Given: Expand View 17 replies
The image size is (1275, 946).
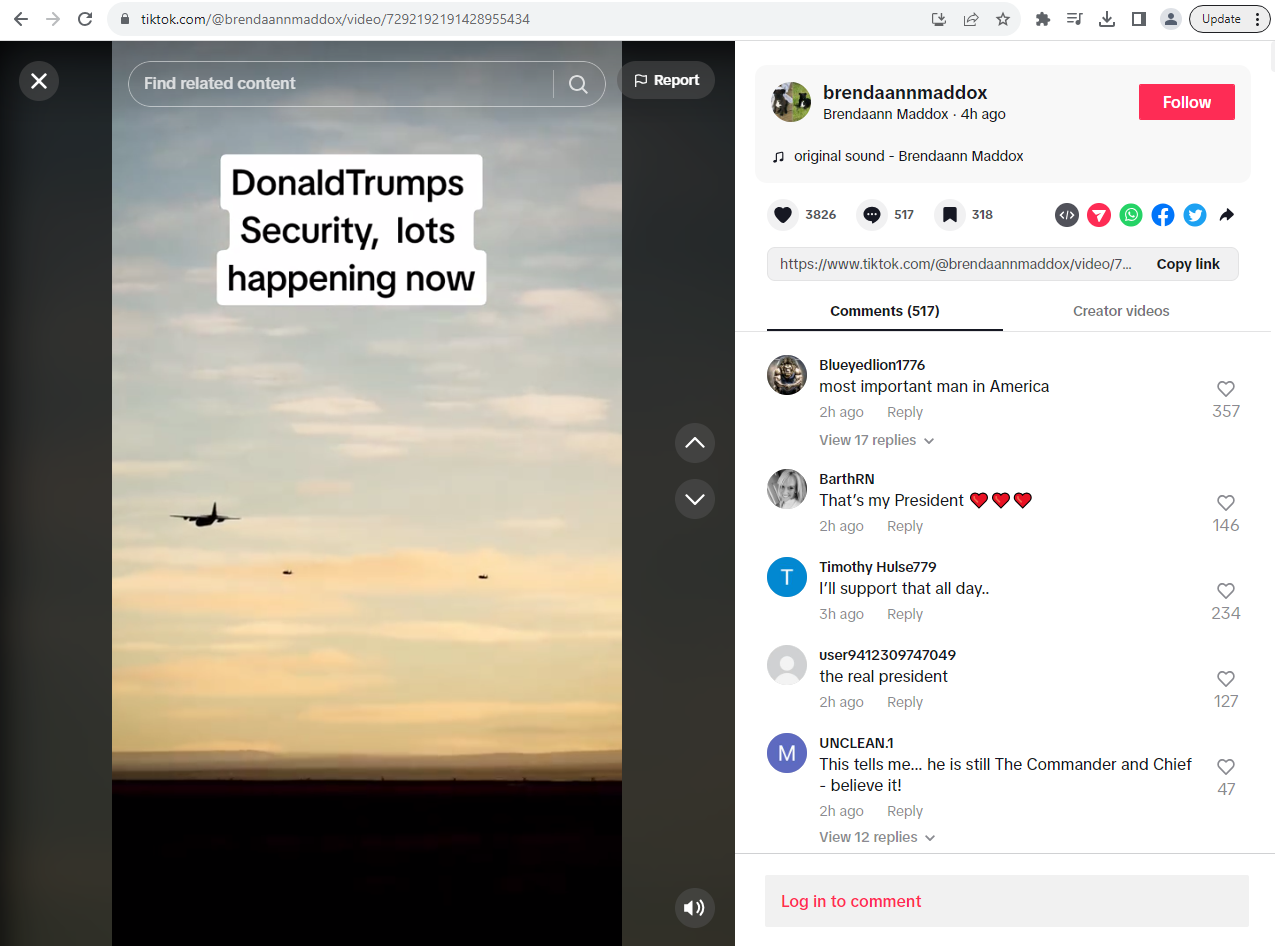Looking at the screenshot, I should pyautogui.click(x=877, y=440).
